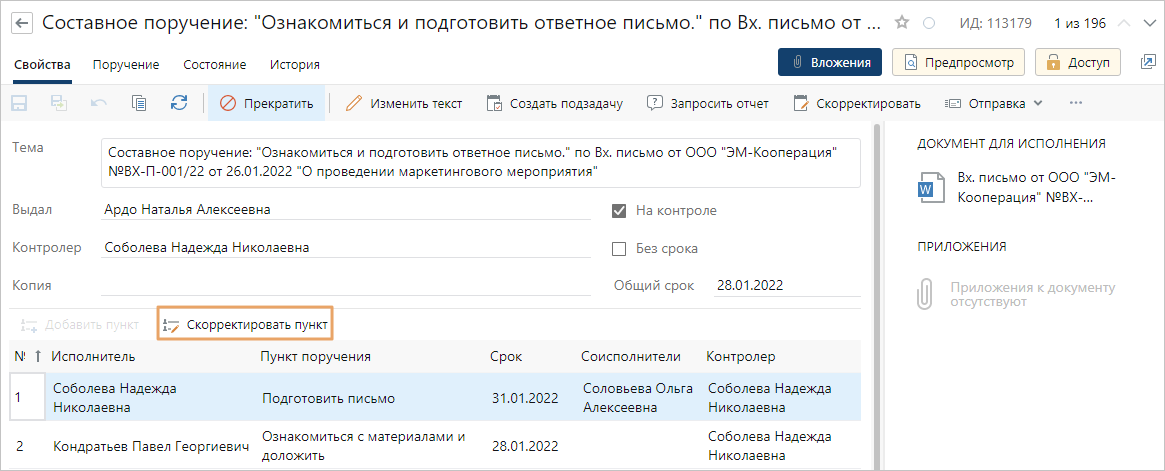
Task: Click the refresh icon in the toolbar
Action: [179, 103]
